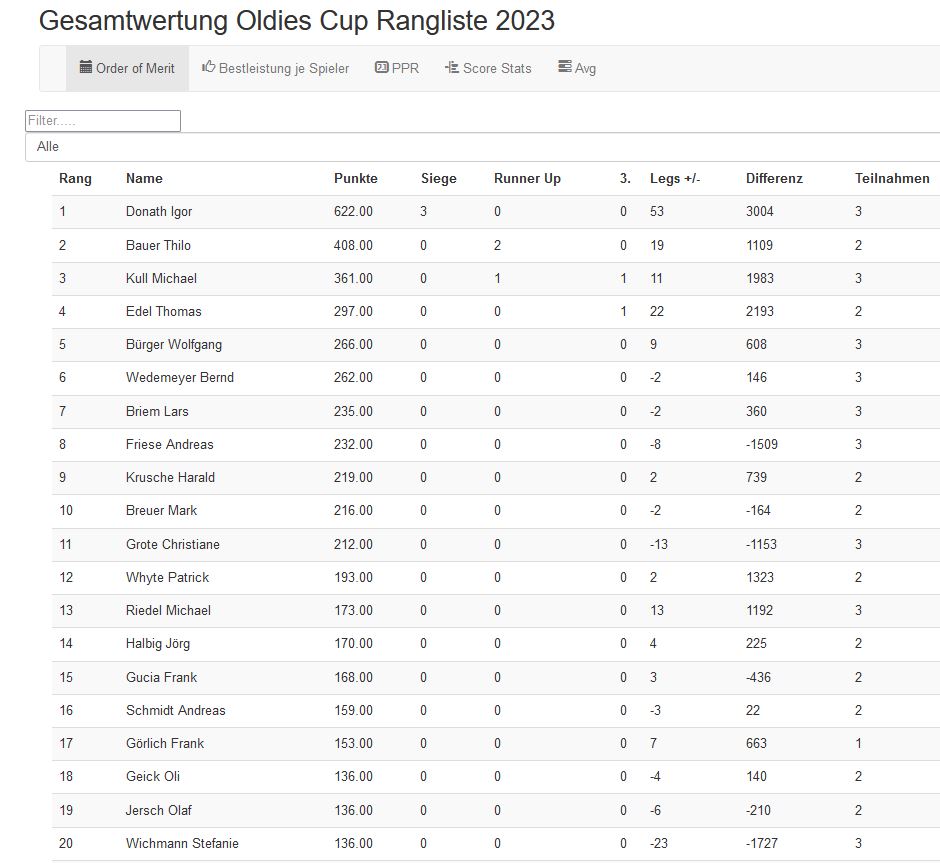This screenshot has width=940, height=863.
Task: Open the Alle dropdown selector
Action: (480, 147)
